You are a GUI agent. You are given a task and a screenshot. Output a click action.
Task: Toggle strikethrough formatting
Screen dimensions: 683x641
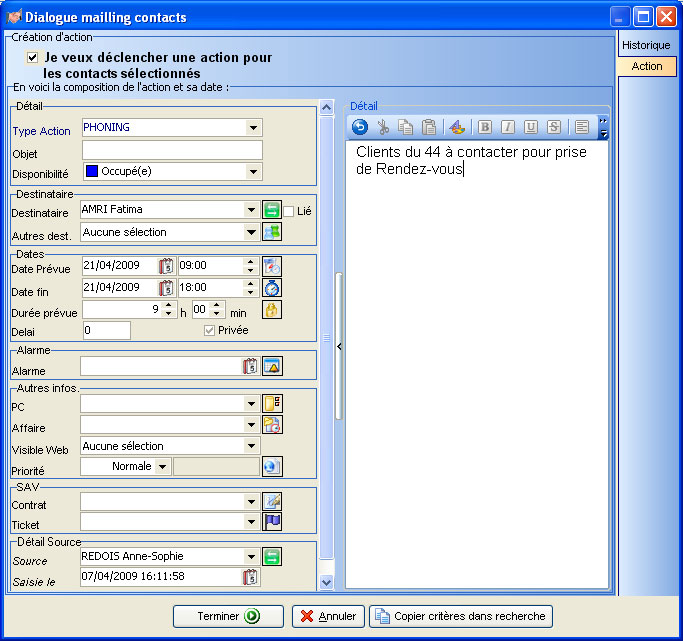(554, 127)
